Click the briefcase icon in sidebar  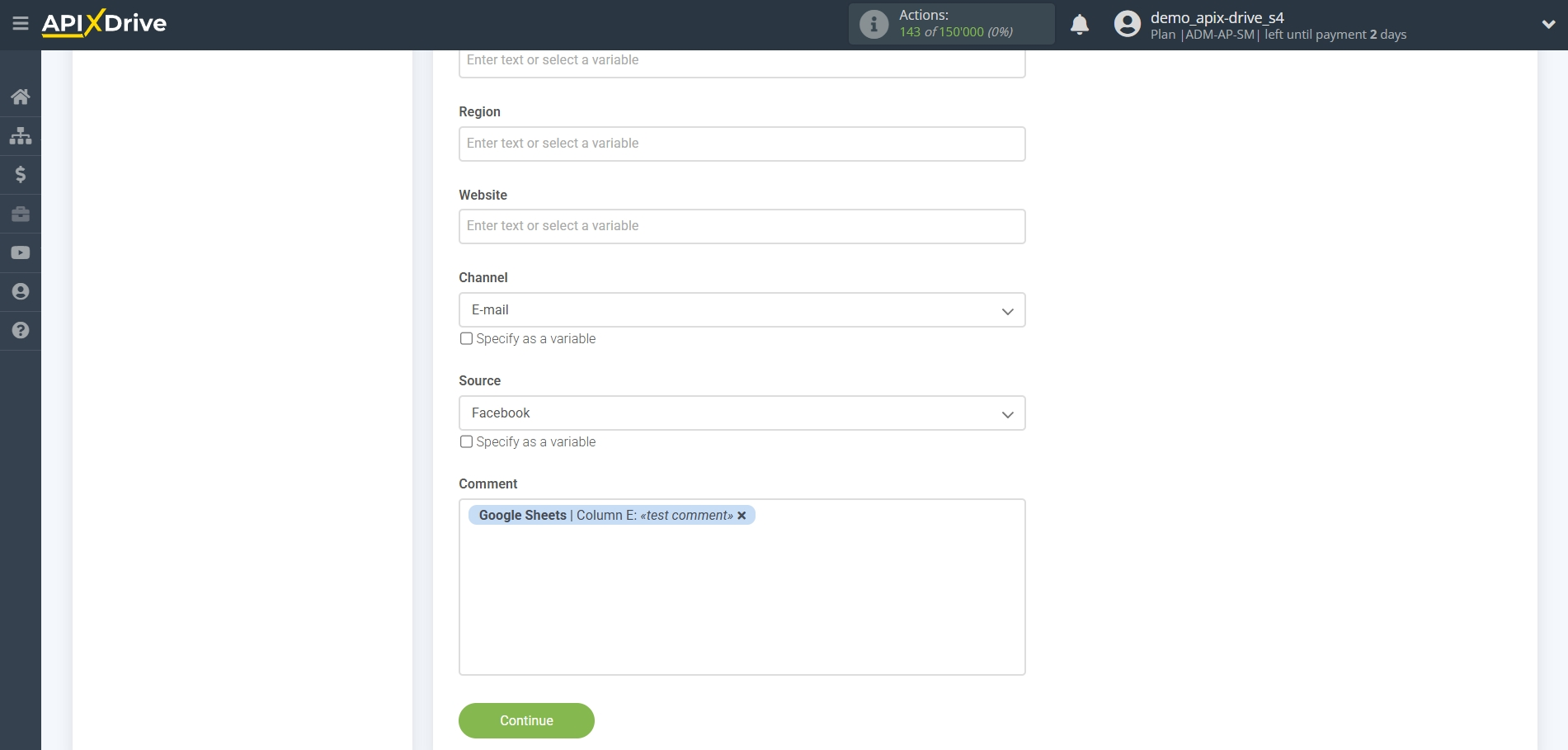coord(21,214)
